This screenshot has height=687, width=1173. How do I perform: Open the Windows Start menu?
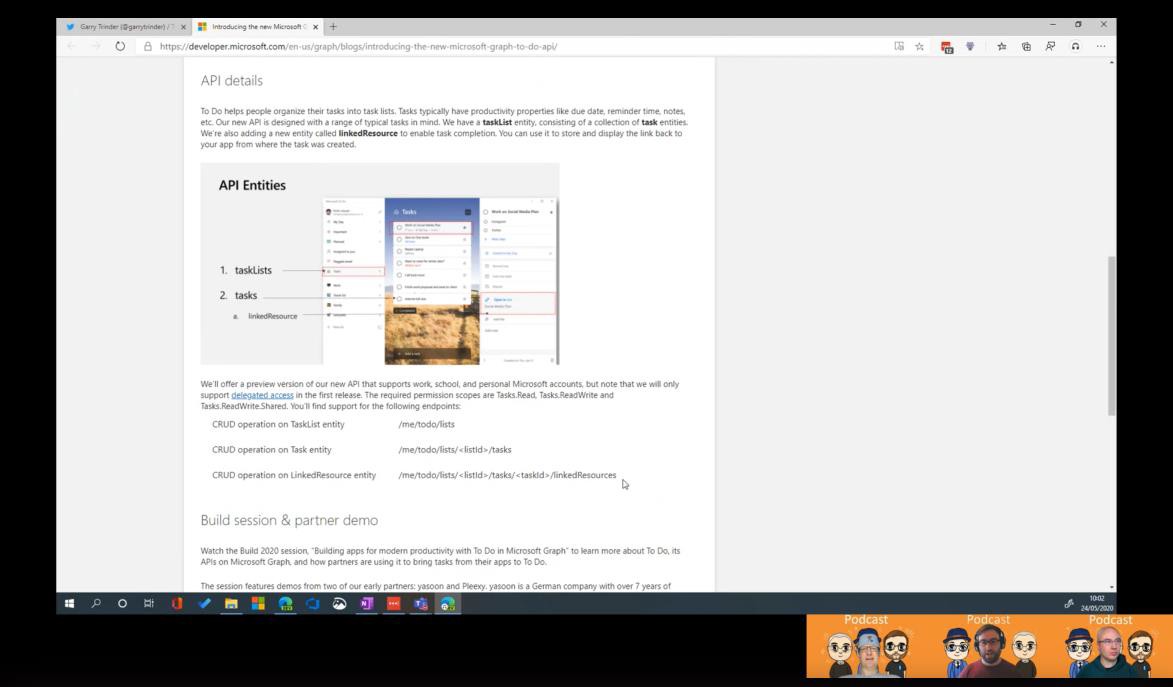70,604
